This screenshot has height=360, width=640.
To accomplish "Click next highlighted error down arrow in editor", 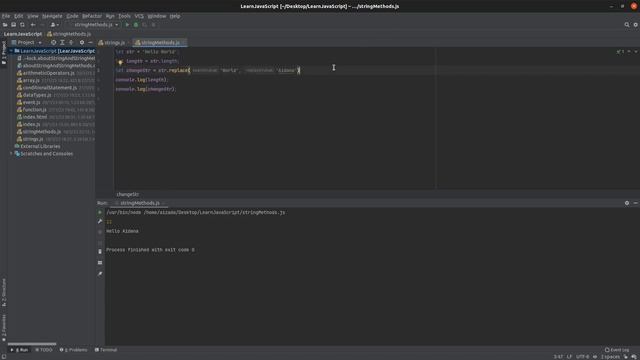I will [x=636, y=52].
